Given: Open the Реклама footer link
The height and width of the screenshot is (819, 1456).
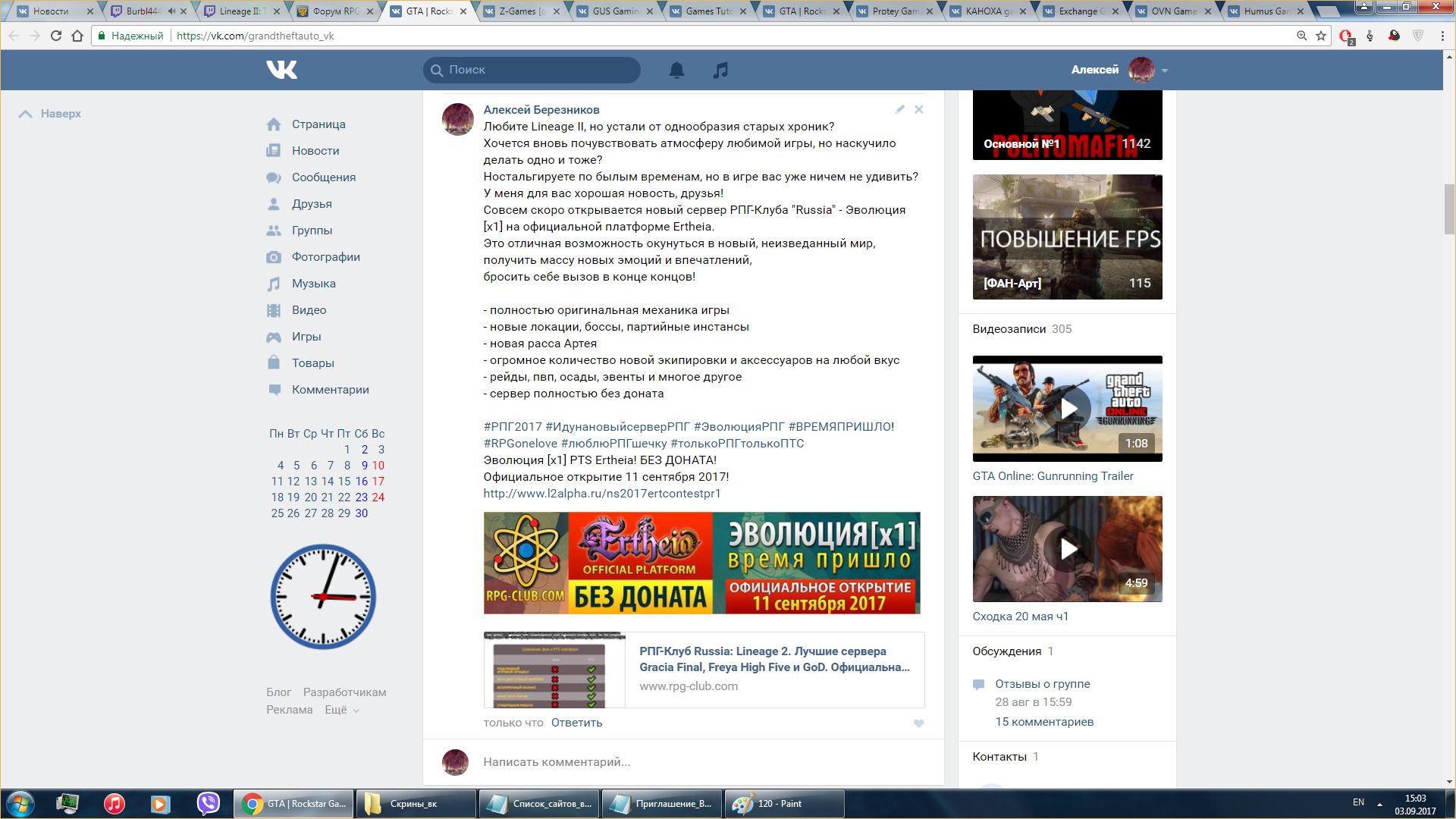Looking at the screenshot, I should (x=289, y=710).
